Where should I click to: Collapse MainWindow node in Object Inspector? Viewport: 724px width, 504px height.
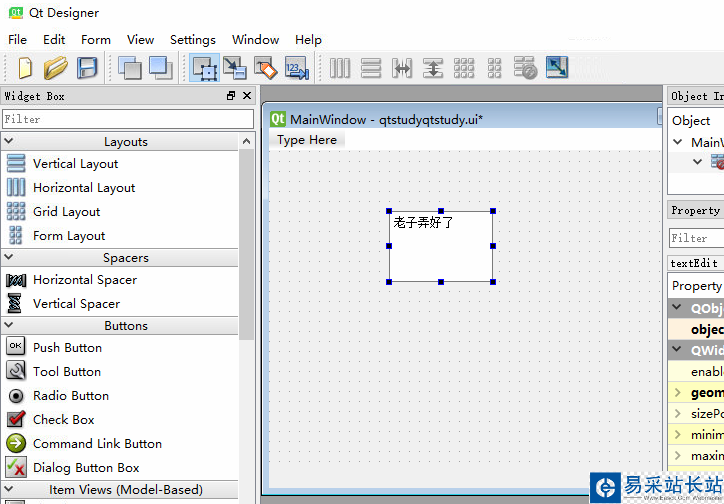pos(678,142)
